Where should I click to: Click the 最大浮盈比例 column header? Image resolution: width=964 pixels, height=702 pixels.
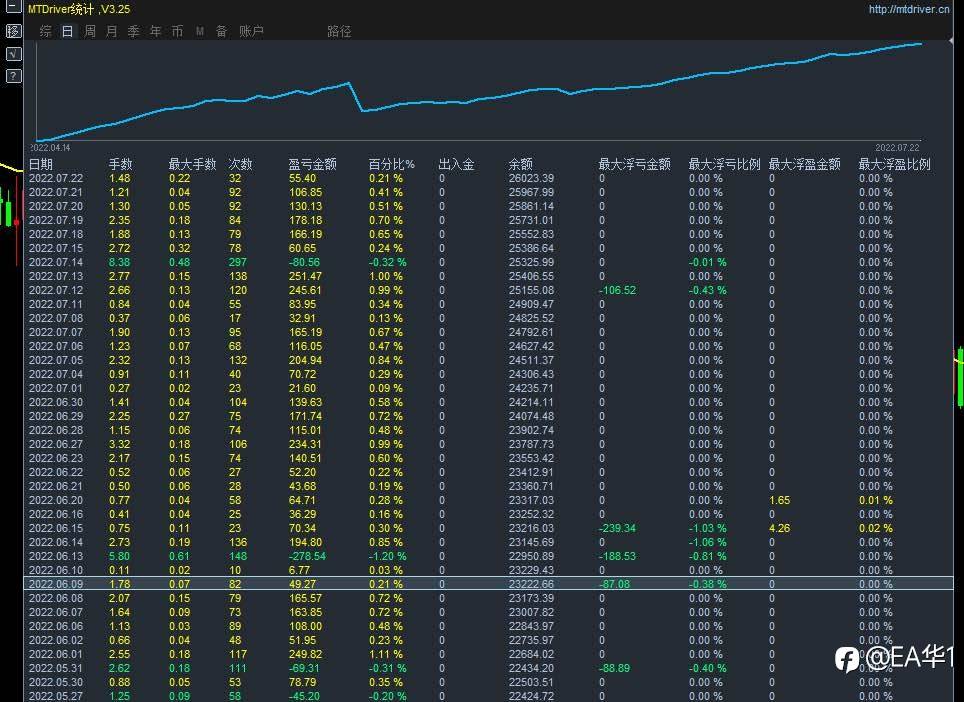(x=895, y=164)
